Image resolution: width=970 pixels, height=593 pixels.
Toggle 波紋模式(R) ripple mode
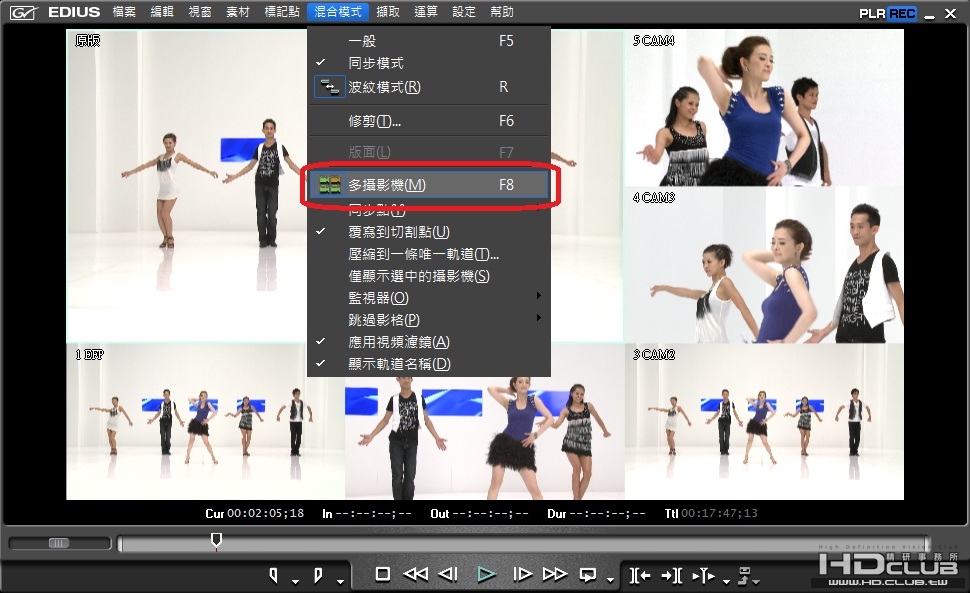click(x=429, y=87)
